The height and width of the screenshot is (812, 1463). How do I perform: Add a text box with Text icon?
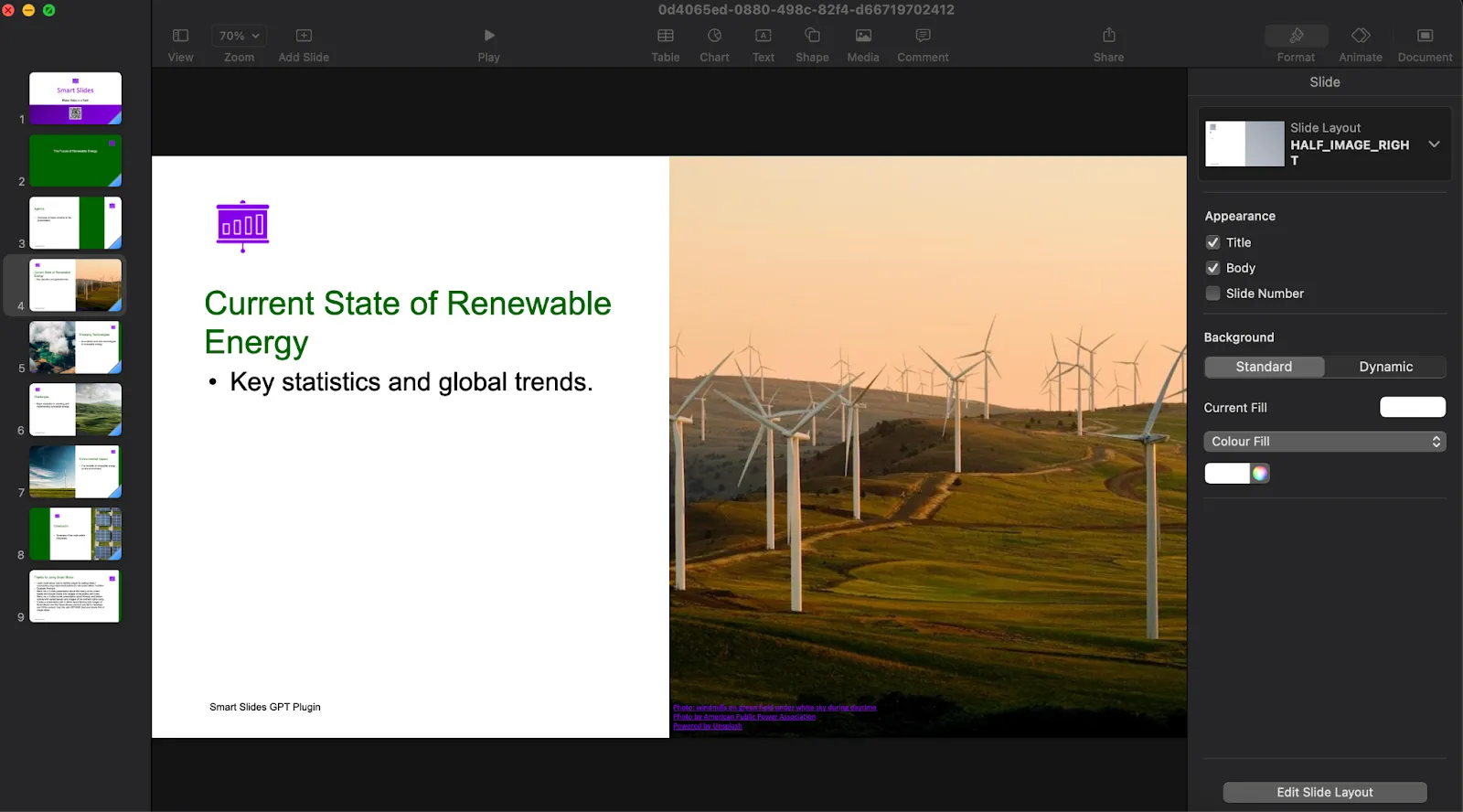tap(763, 36)
